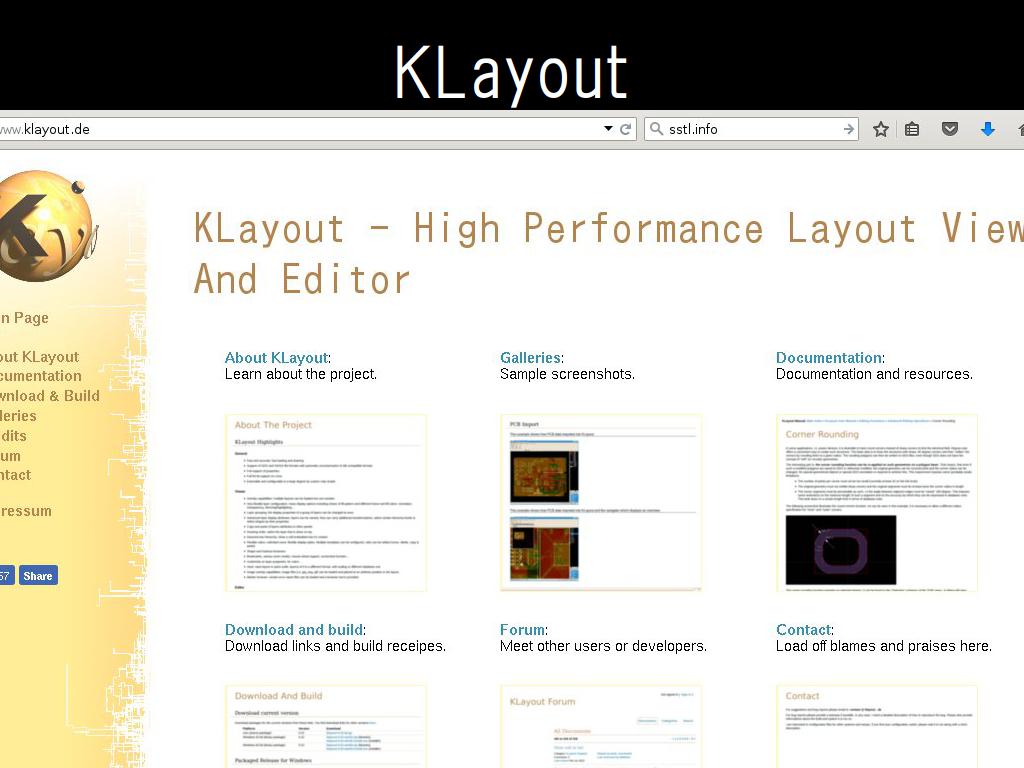Click the Facebook like count button

tap(7, 575)
